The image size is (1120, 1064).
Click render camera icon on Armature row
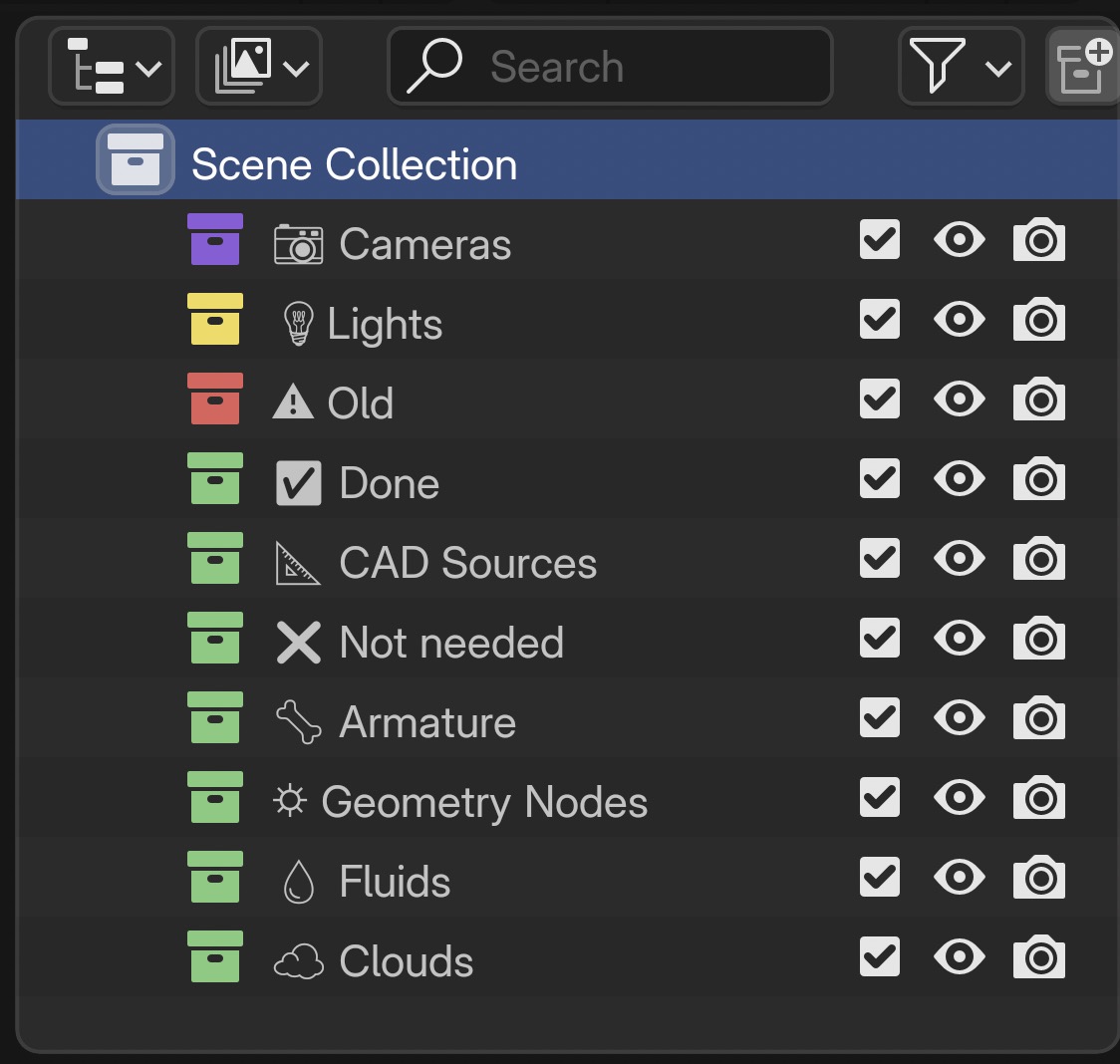[x=1039, y=718]
